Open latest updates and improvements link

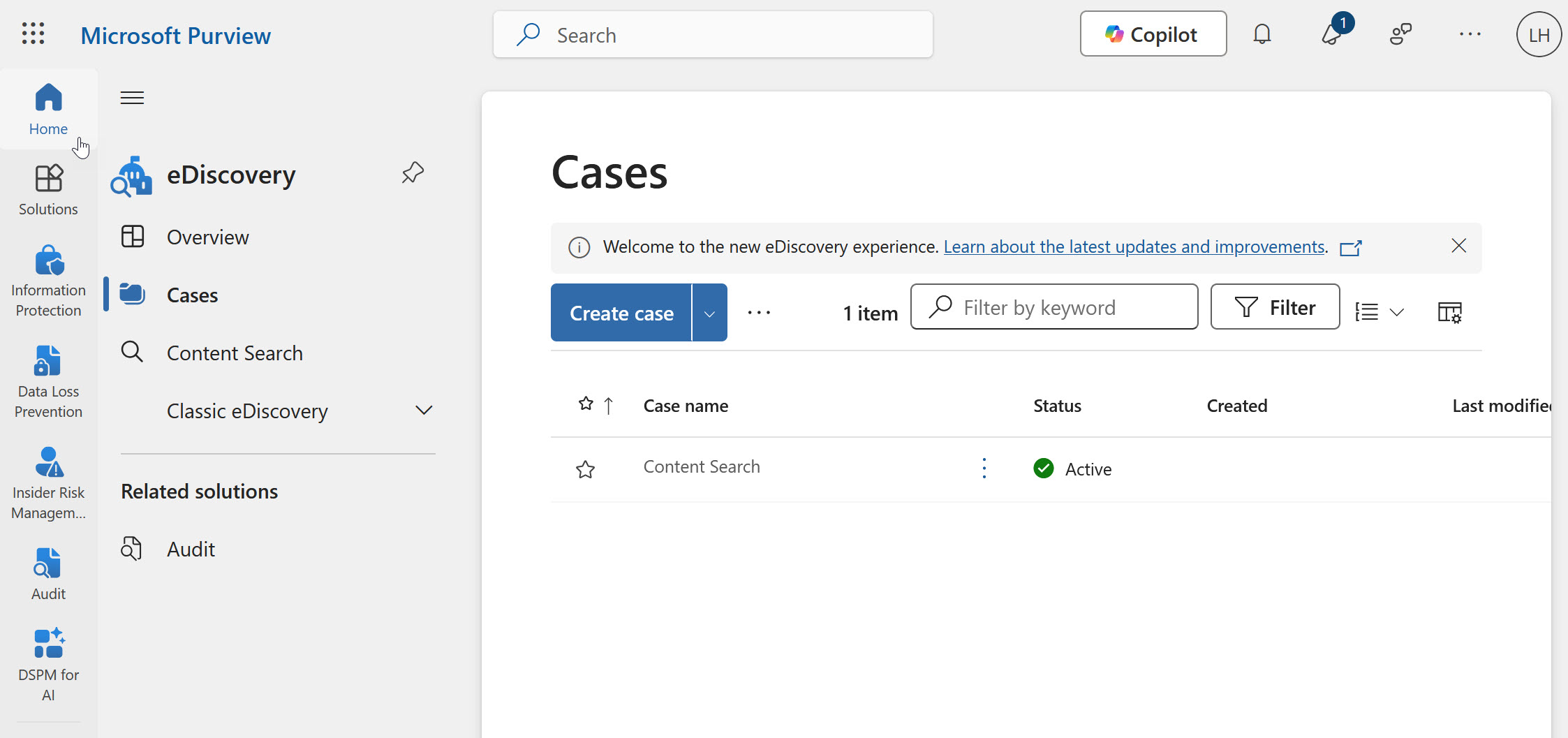tap(1134, 246)
